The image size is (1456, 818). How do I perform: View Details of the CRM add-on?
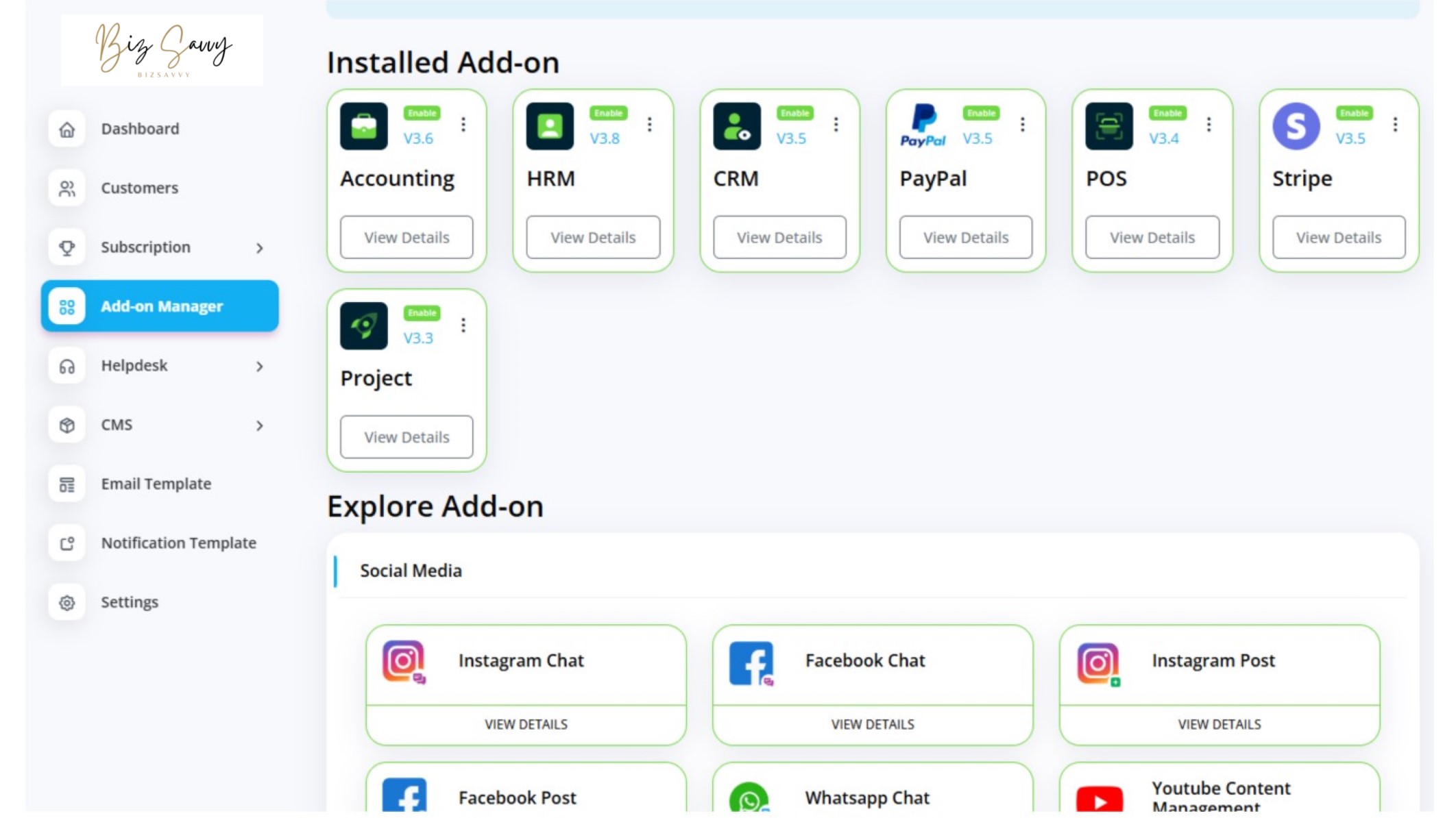coord(779,238)
